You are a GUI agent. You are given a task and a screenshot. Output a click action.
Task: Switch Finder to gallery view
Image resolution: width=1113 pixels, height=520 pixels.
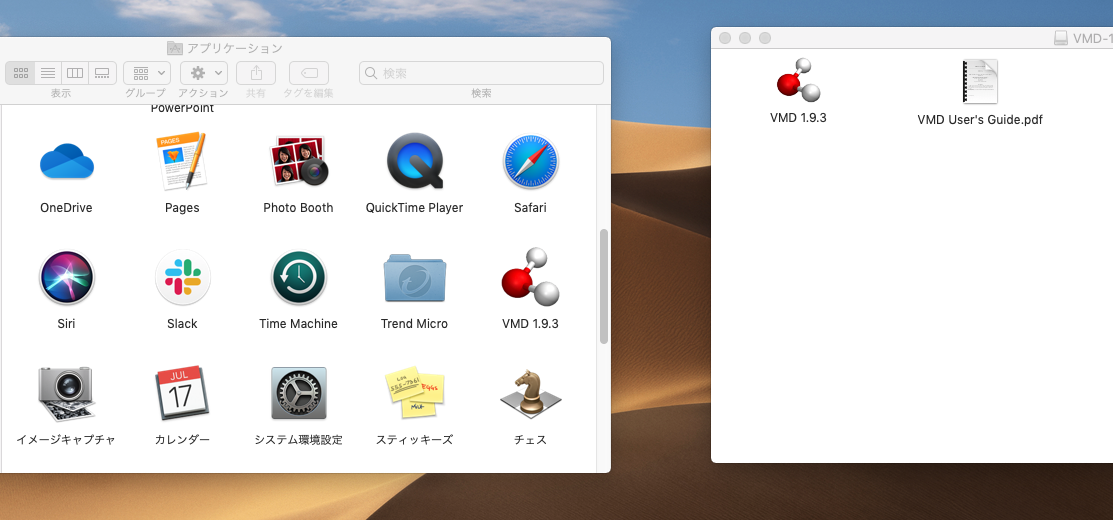pos(102,72)
